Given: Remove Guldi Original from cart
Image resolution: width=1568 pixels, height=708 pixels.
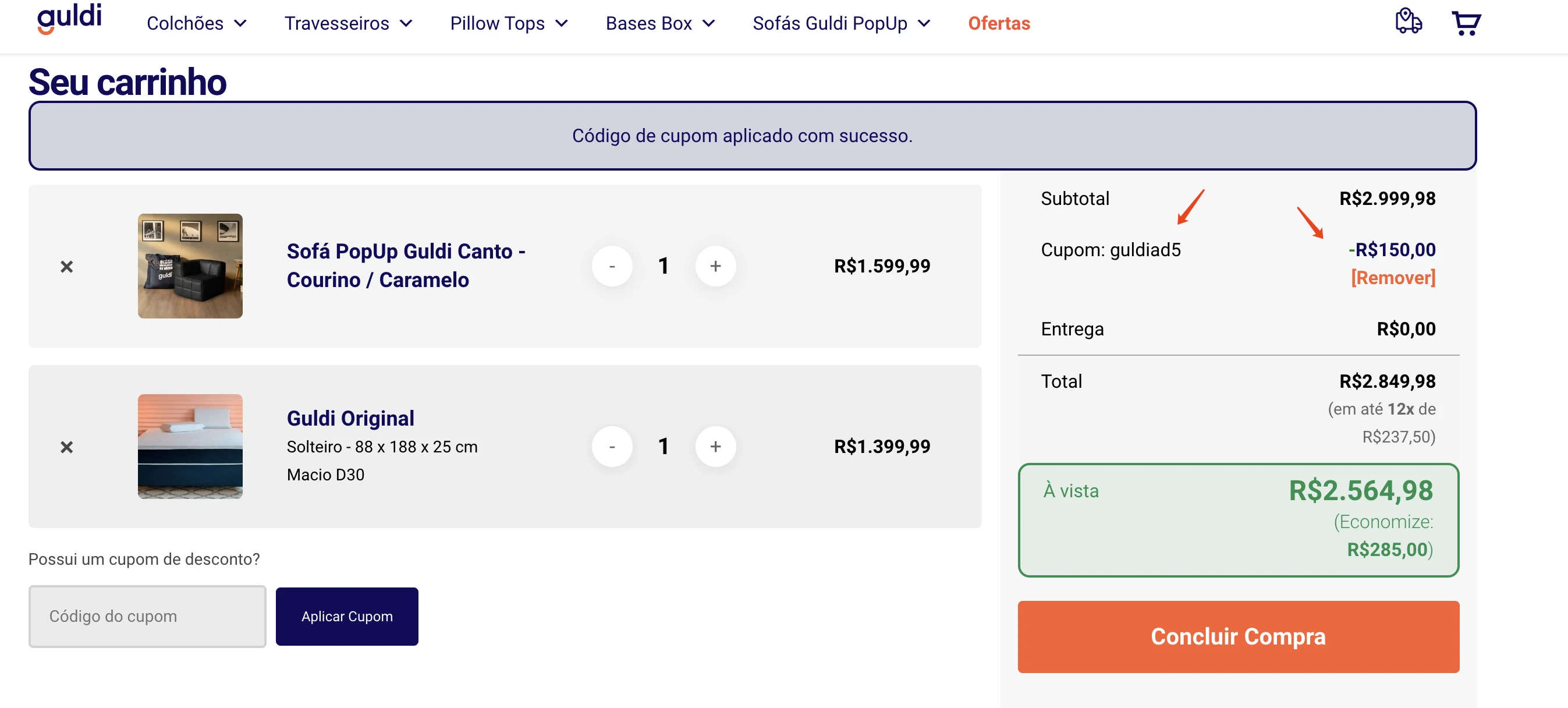Looking at the screenshot, I should click(67, 447).
